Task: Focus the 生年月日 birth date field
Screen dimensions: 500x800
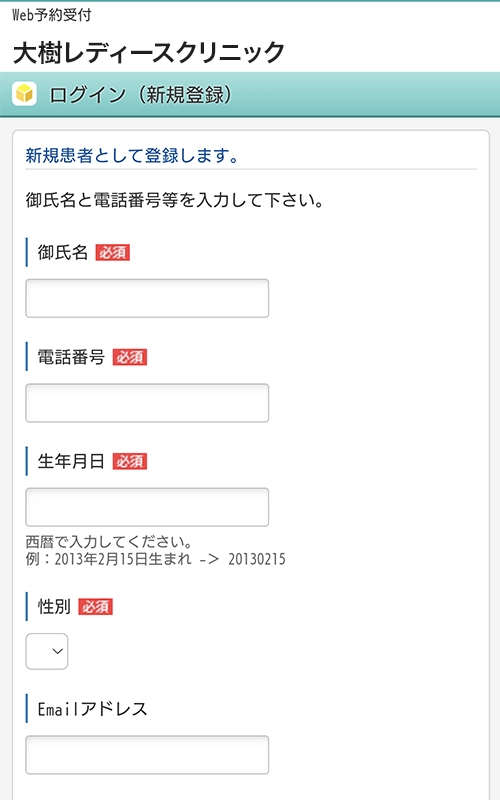Action: (x=147, y=507)
